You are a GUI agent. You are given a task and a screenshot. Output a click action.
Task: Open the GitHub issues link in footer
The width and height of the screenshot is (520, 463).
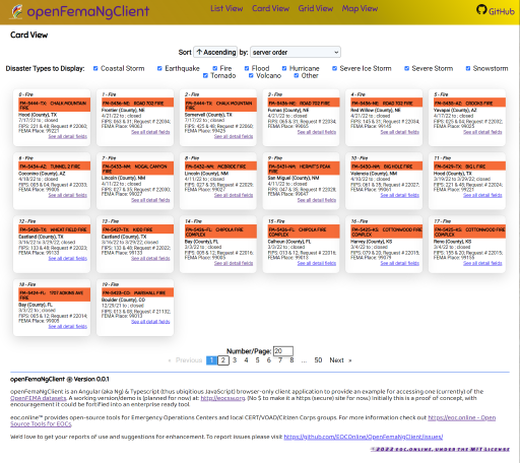[x=363, y=437]
